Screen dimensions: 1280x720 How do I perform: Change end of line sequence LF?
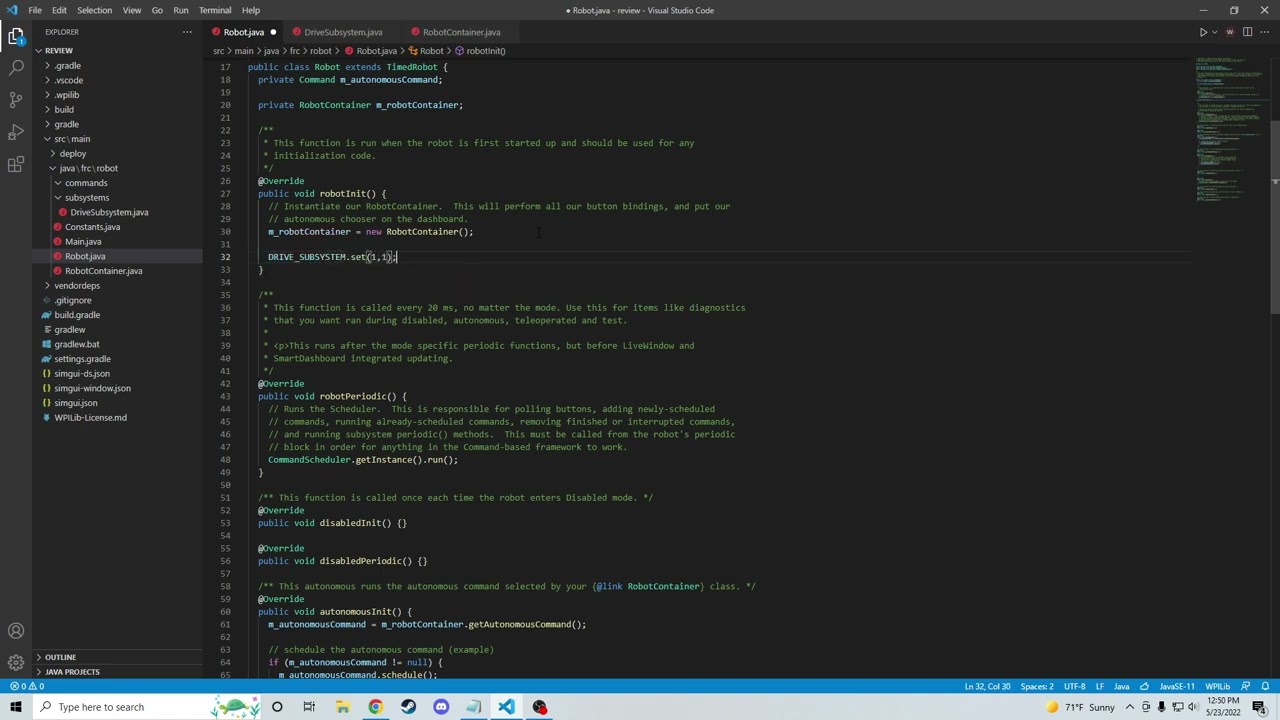tap(1100, 686)
